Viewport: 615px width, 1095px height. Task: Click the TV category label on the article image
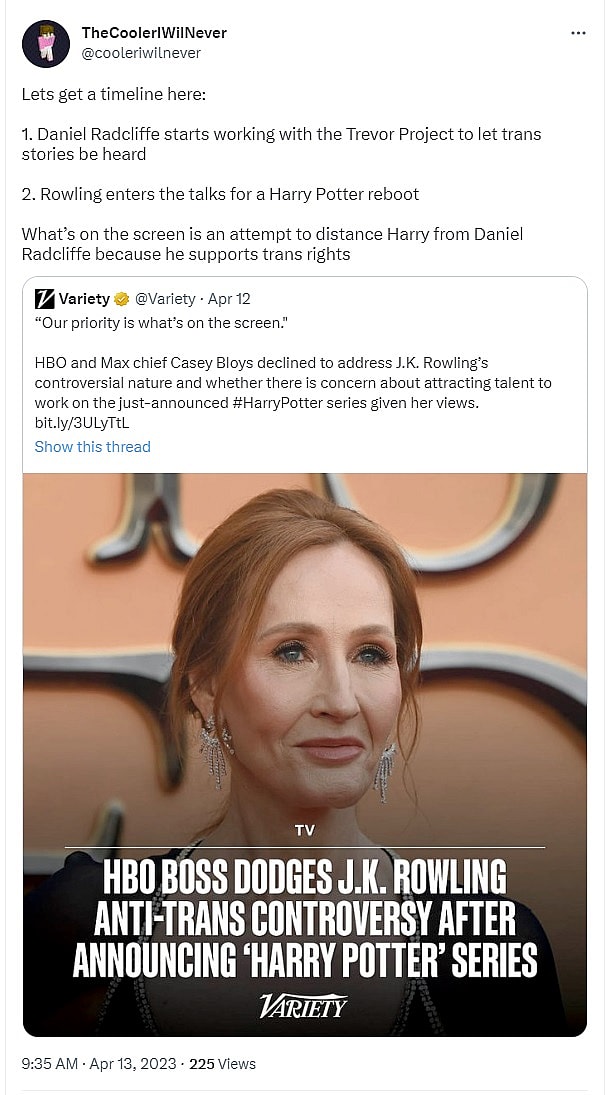pos(306,830)
